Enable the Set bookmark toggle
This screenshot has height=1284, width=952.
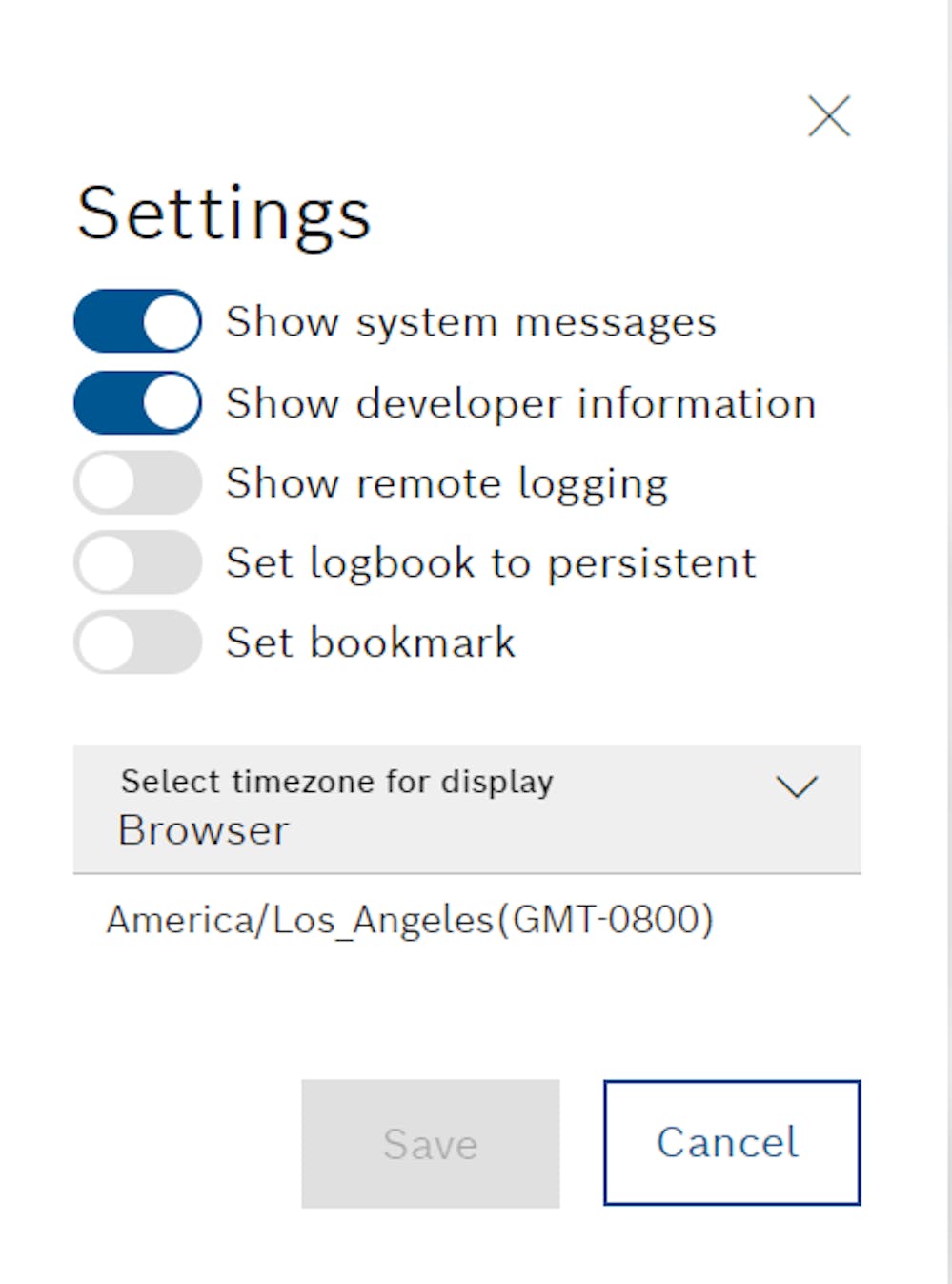click(x=137, y=642)
